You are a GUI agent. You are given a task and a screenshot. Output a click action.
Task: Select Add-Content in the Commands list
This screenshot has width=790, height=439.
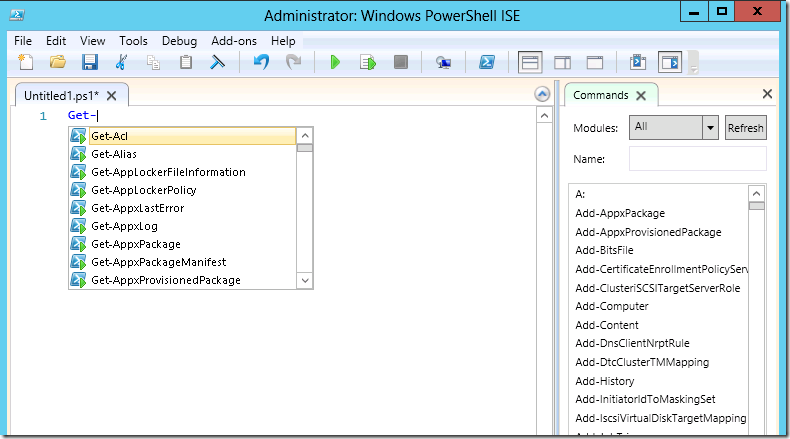[x=607, y=325]
